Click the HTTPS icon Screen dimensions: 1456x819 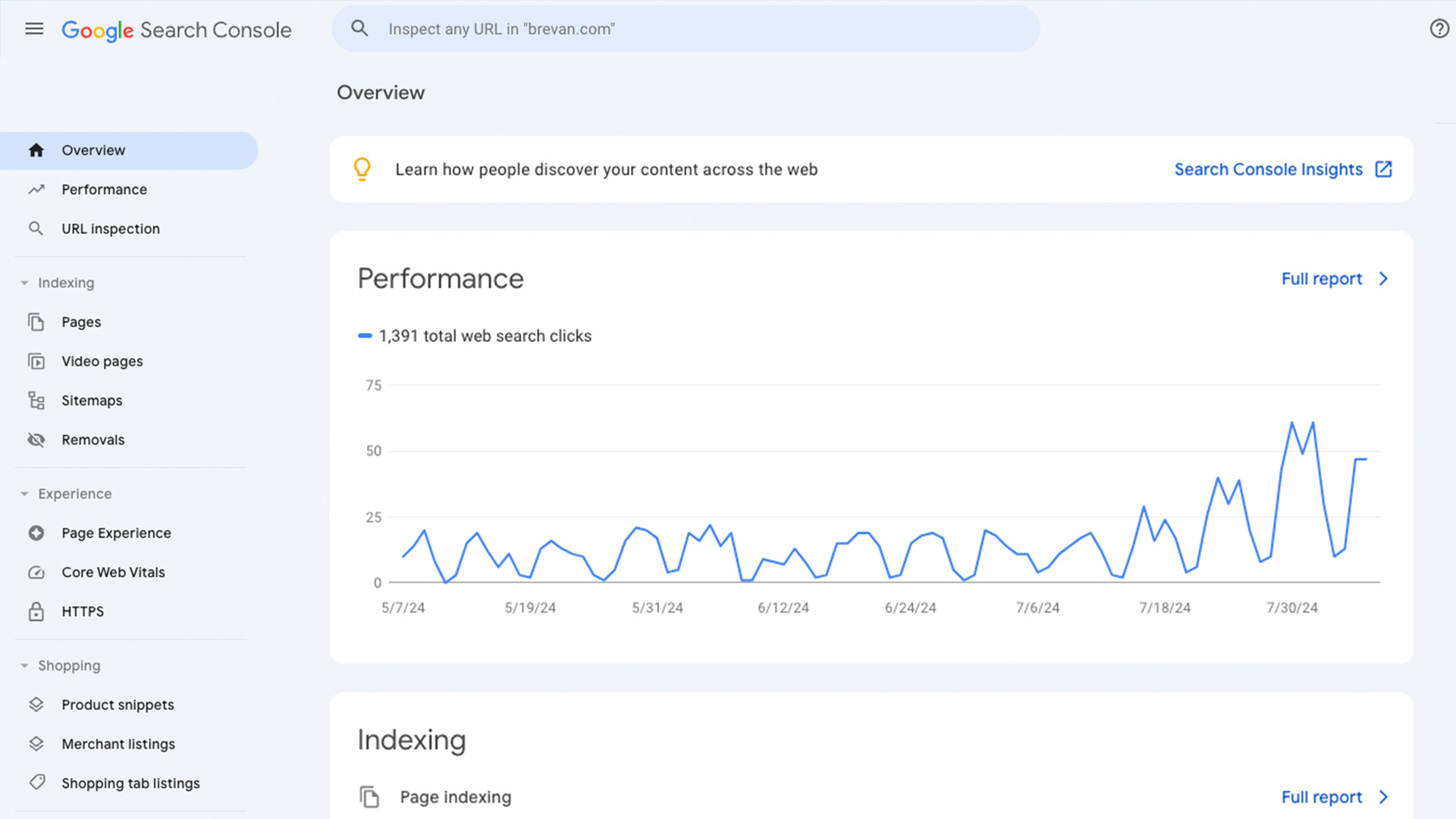click(35, 611)
